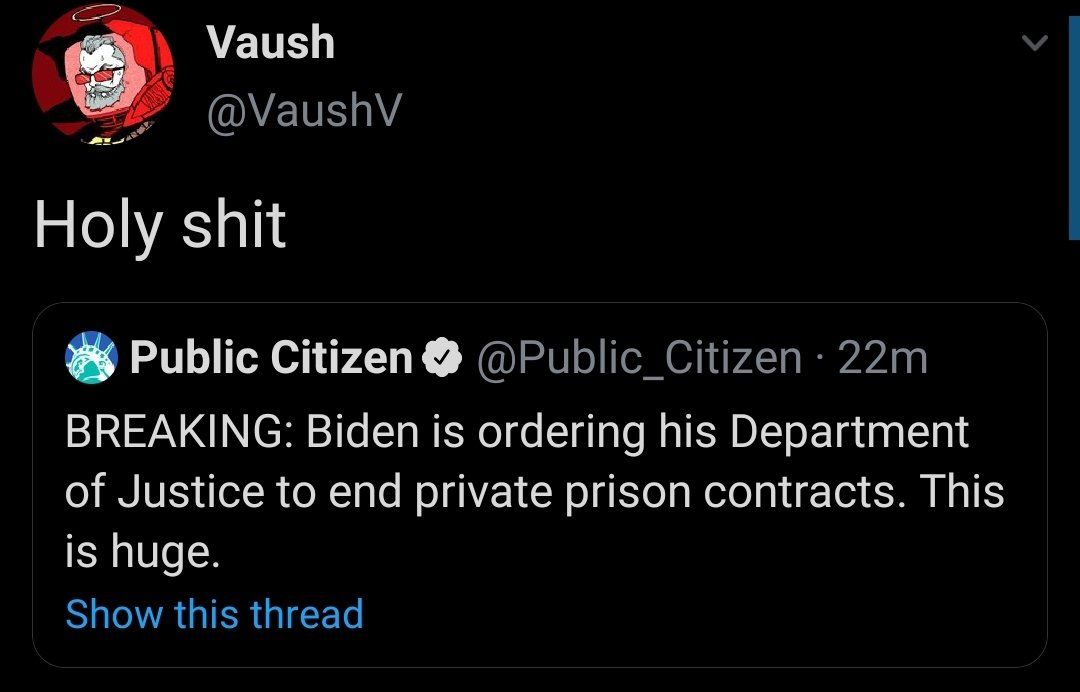Click the "is huge." text line
Screen dimensions: 1080x692
point(141,551)
